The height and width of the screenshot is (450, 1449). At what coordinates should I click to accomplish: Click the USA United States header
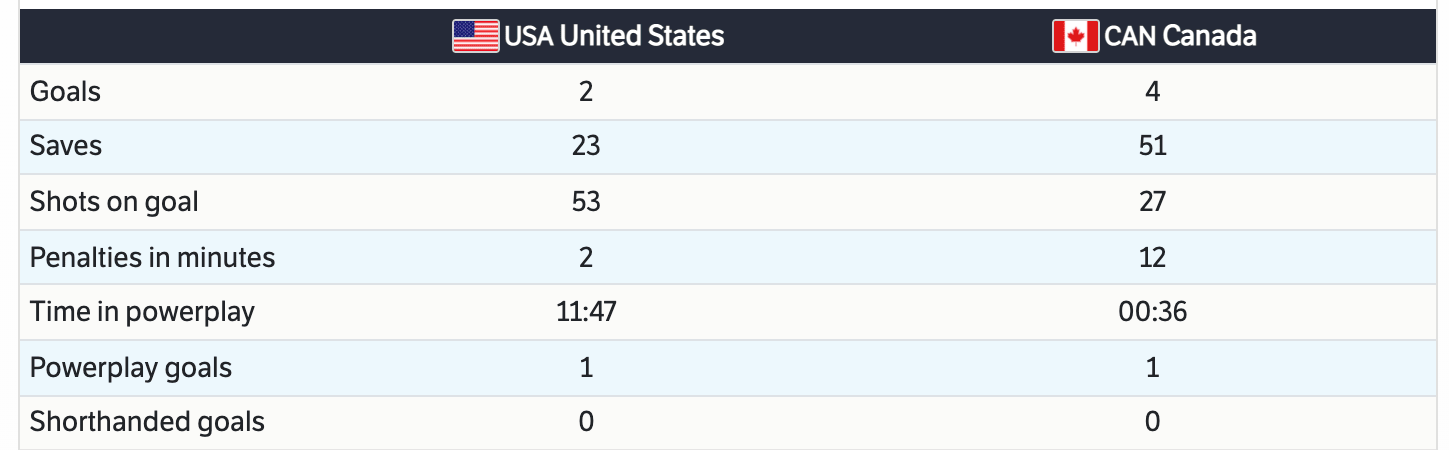(x=613, y=37)
